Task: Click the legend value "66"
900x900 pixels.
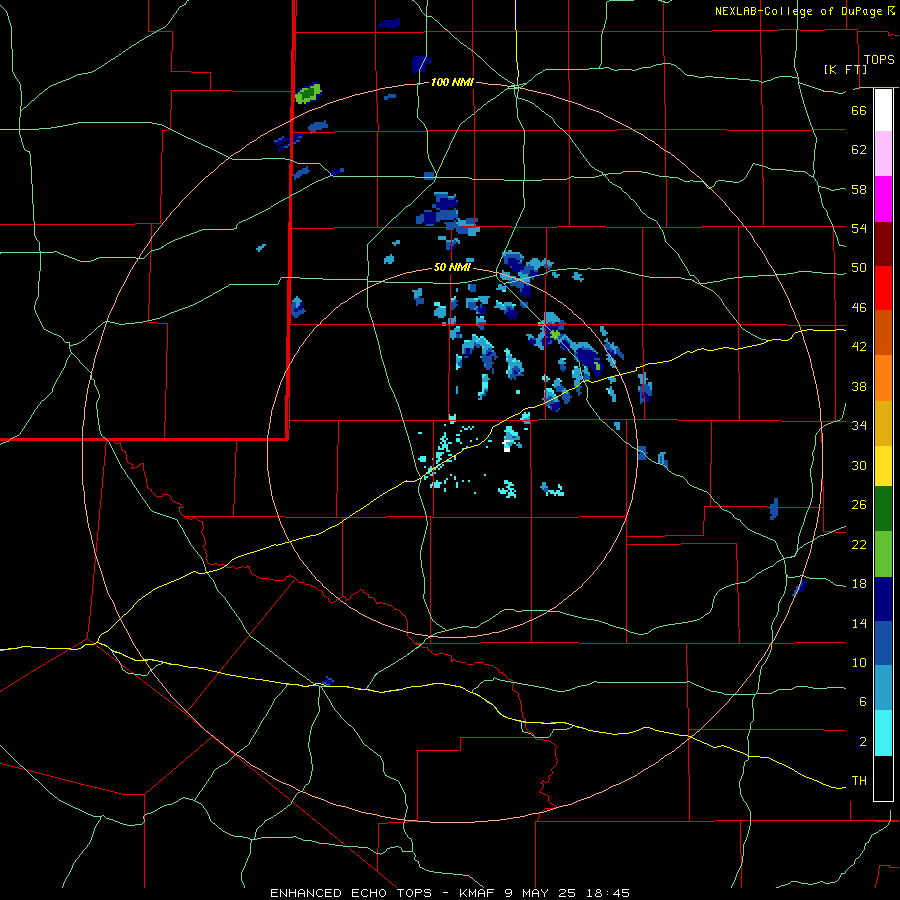Action: 859,111
